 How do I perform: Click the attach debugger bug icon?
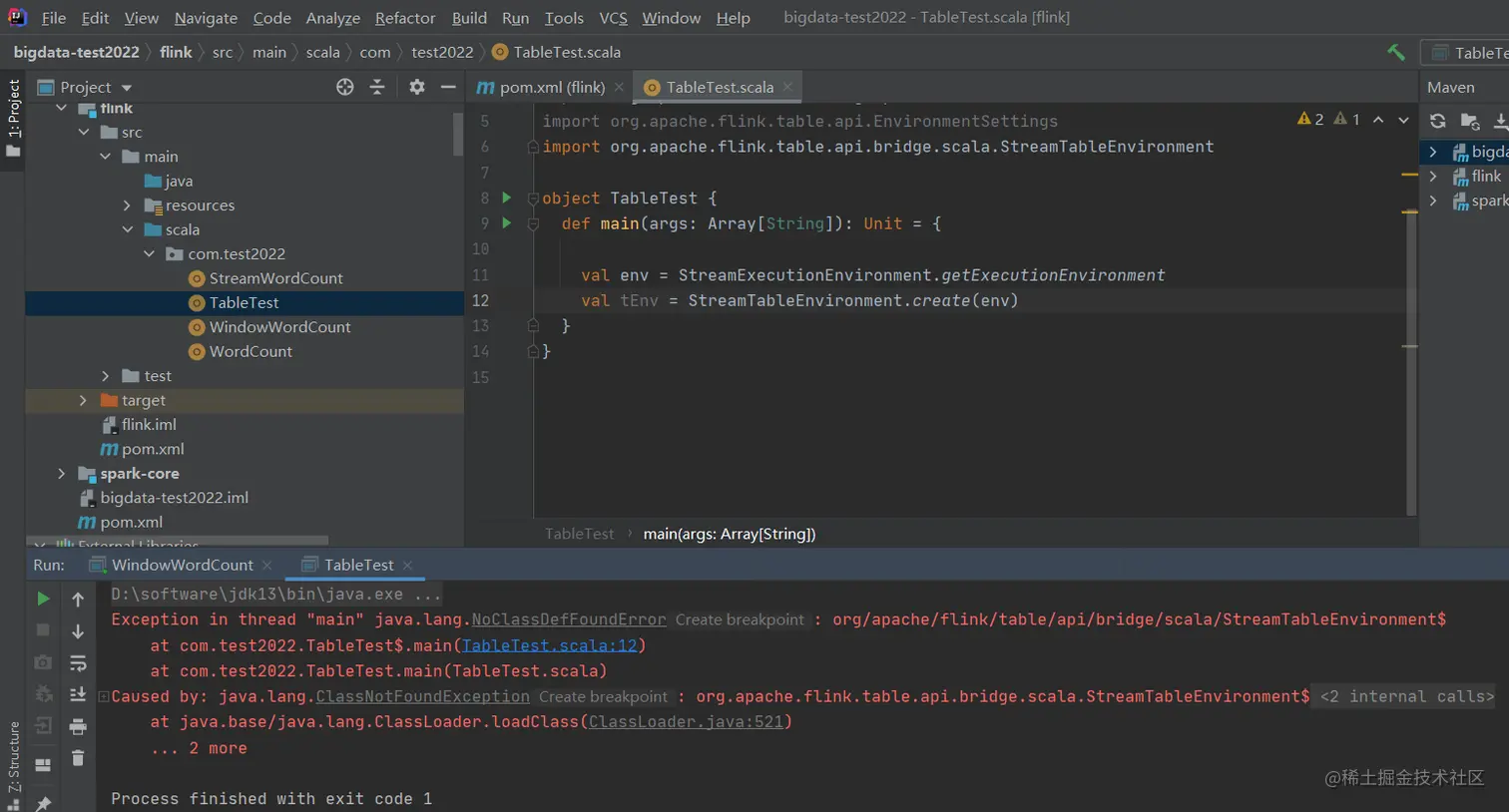click(x=43, y=694)
